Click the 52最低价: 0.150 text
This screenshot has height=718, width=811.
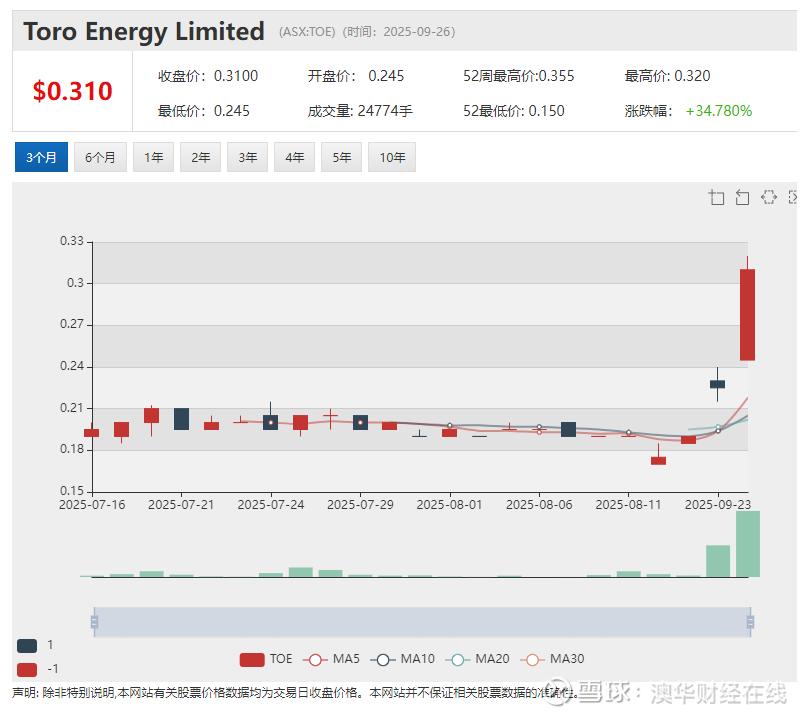click(514, 111)
